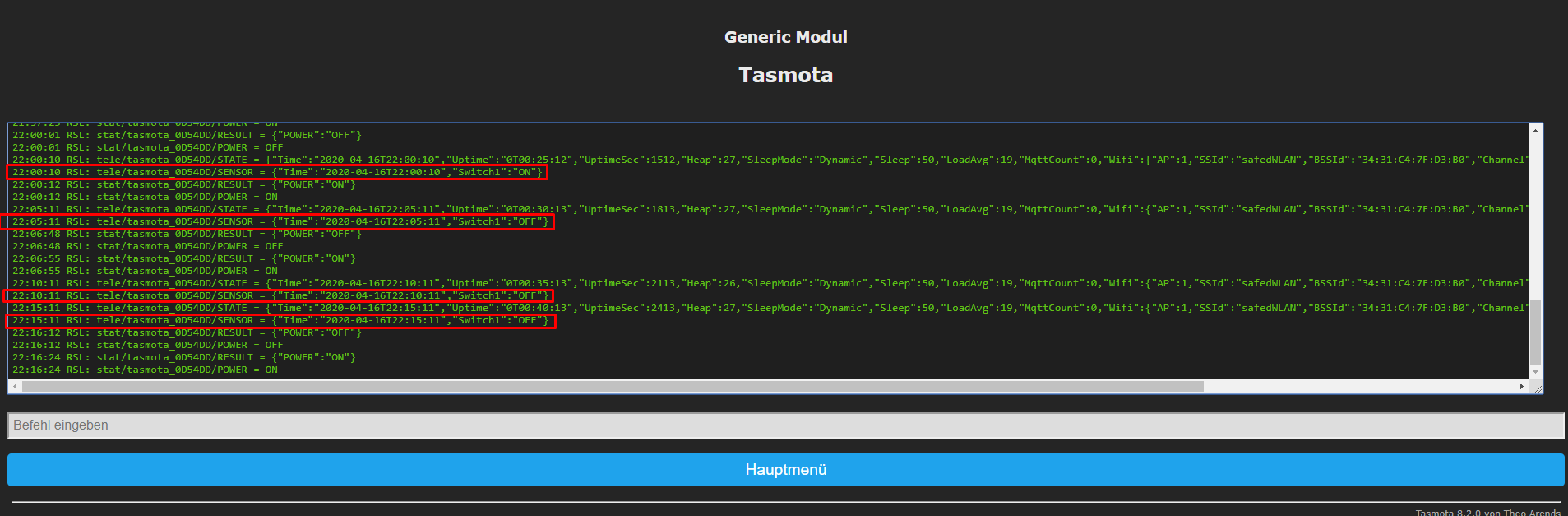Click the Hauptmenü button
1568x516 pixels.
(x=785, y=470)
